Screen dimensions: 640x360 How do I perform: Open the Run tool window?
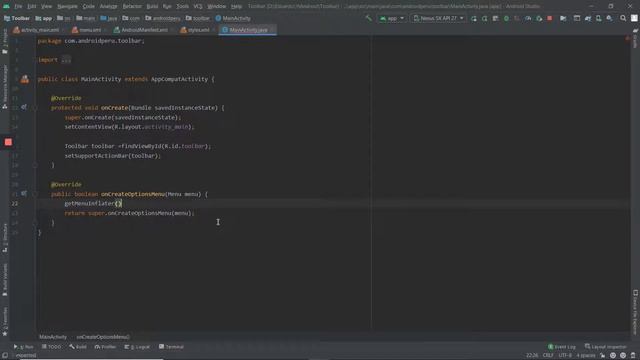(24, 347)
